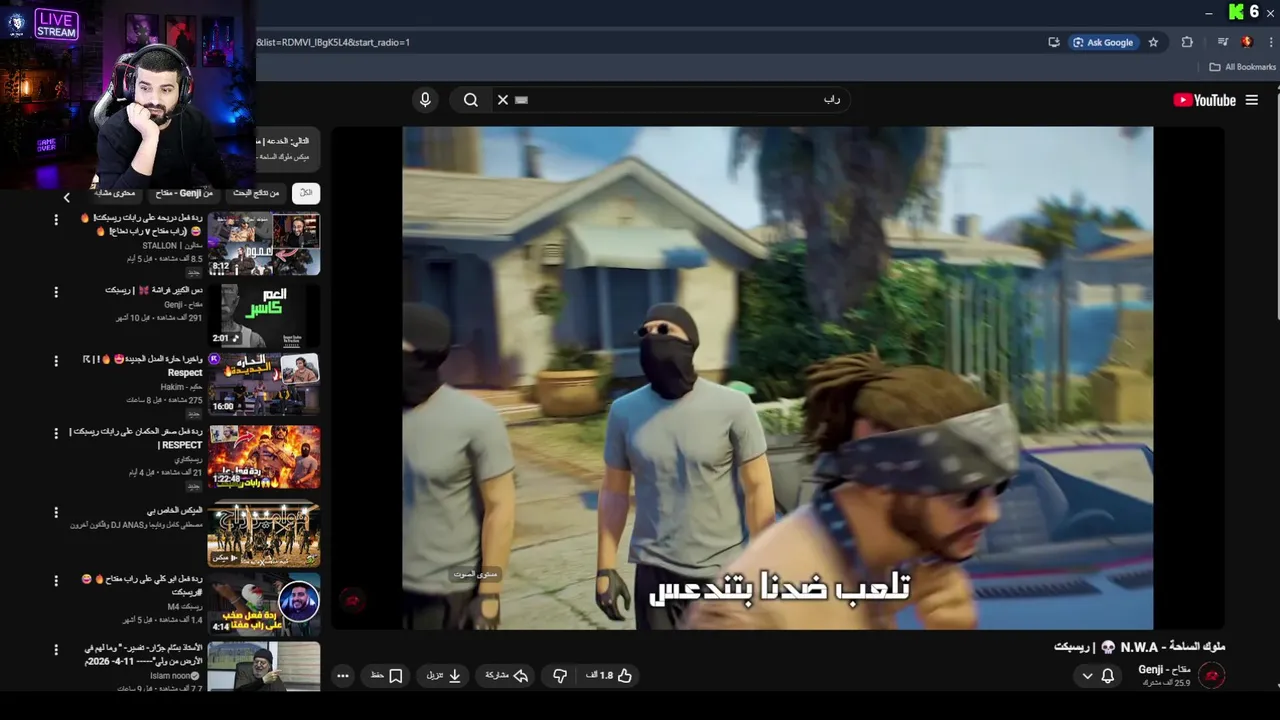Click the '1.8 ألف' like count
1280x720 pixels.
[599, 676]
